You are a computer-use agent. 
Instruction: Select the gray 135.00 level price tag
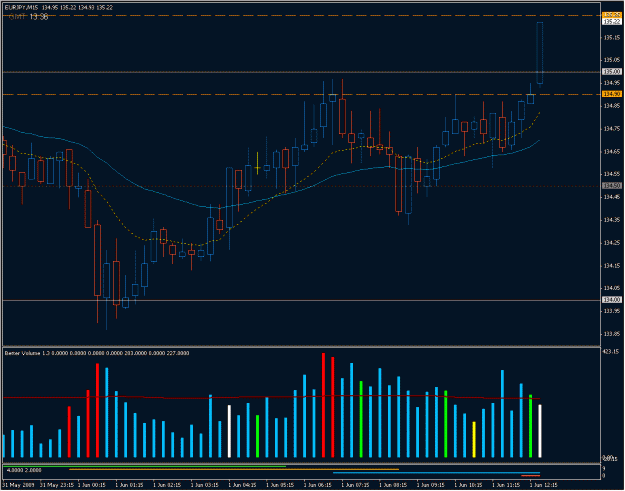coord(612,72)
